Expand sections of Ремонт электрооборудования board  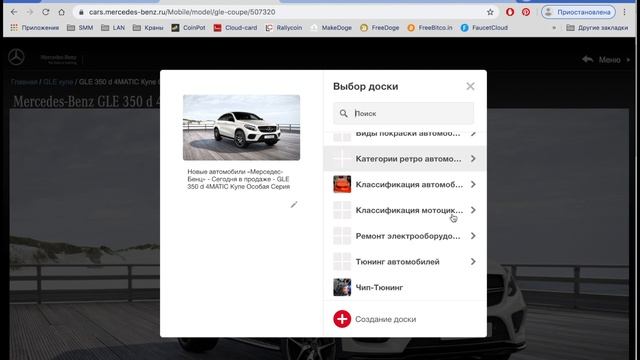[473, 236]
